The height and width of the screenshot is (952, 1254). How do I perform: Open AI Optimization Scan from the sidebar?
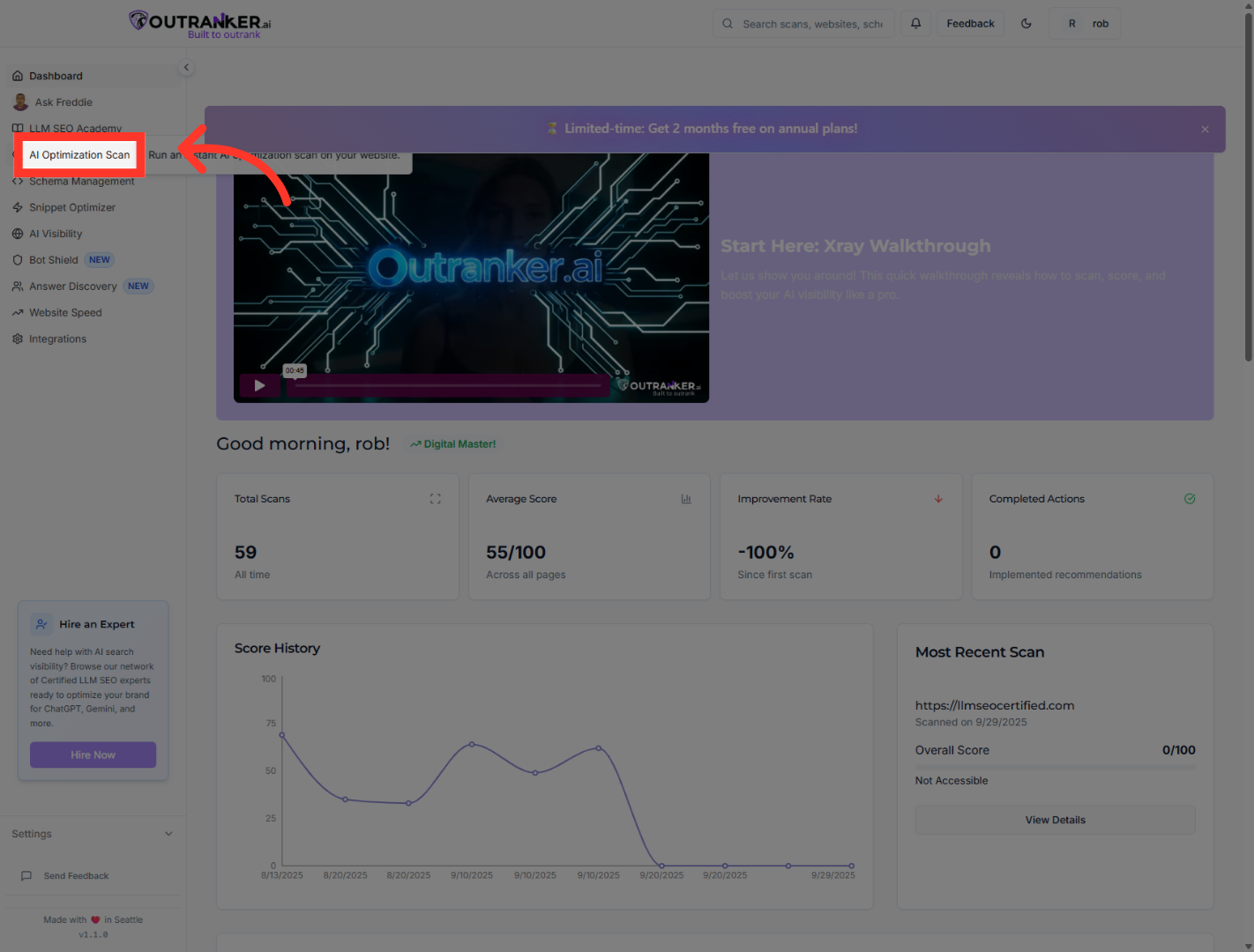pos(78,154)
